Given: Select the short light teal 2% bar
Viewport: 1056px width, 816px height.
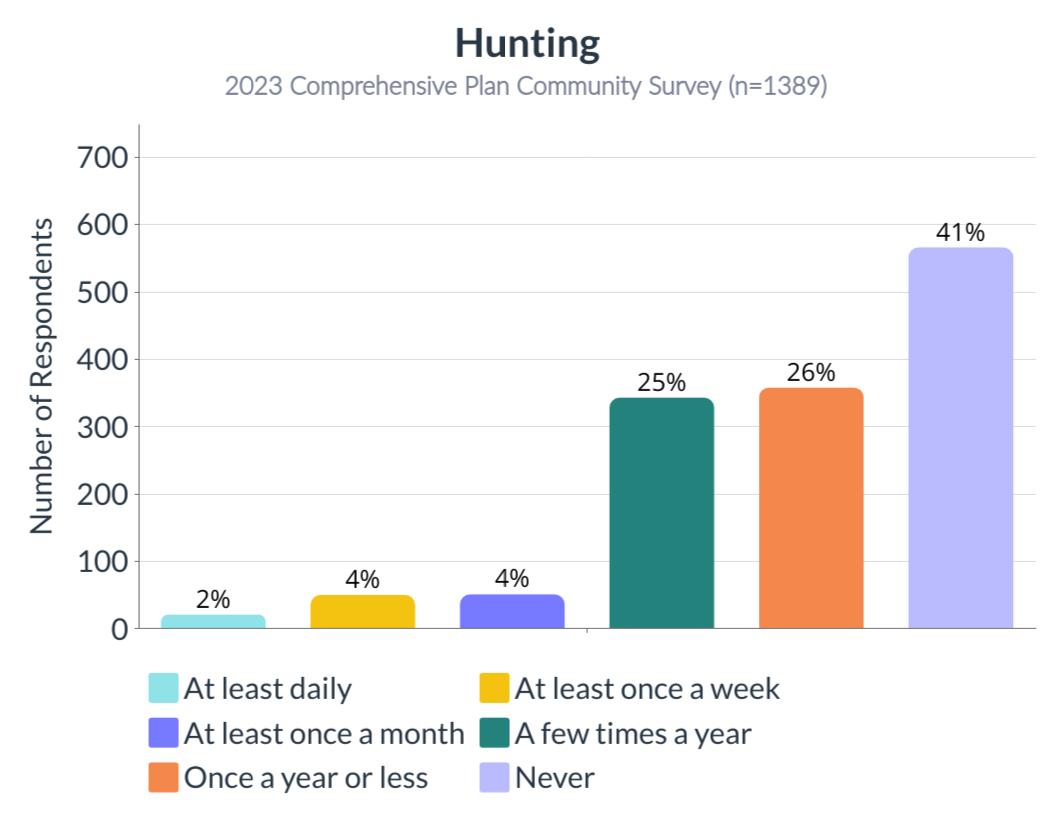Looking at the screenshot, I should (213, 621).
